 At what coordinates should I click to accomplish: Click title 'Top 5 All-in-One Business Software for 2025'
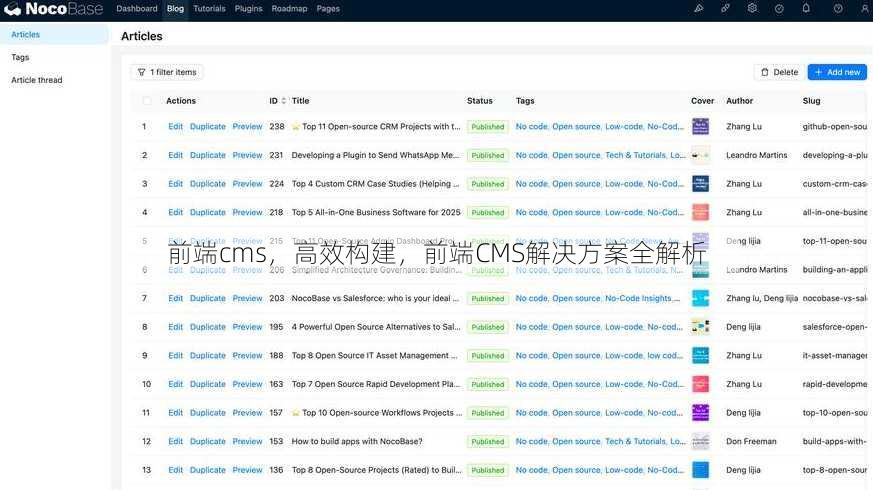(x=376, y=212)
